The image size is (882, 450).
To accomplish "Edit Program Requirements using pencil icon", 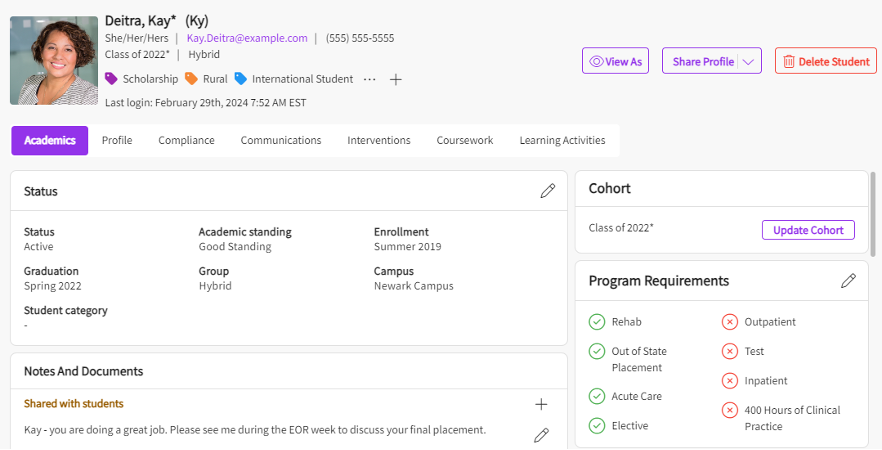I will (848, 281).
